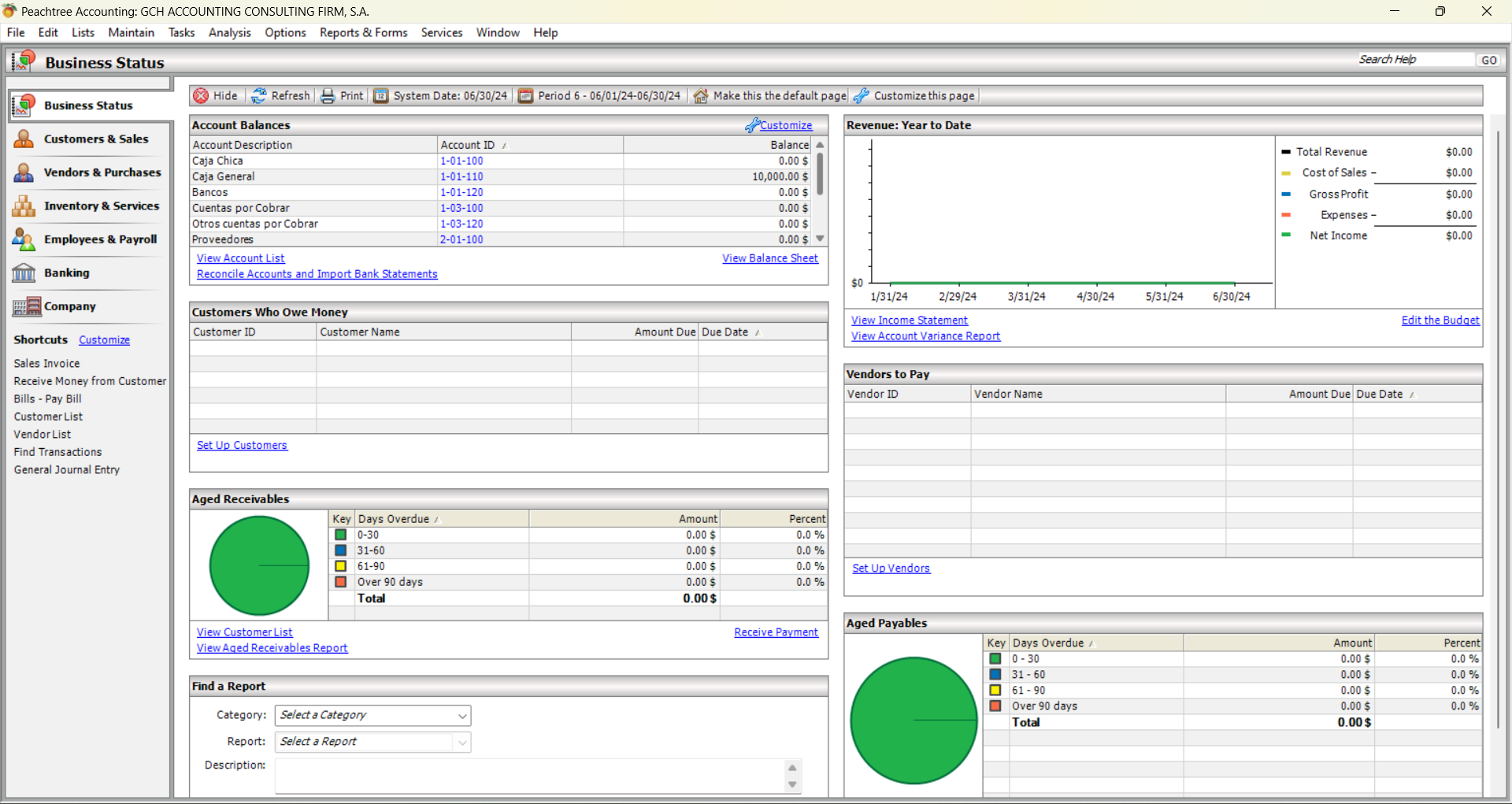Open account ID 1-01-110 link
Screen dimensions: 1512x804
pyautogui.click(x=461, y=177)
